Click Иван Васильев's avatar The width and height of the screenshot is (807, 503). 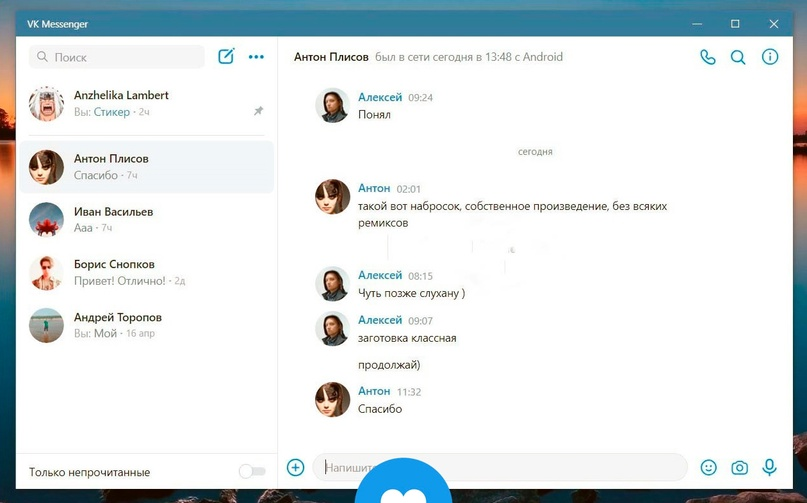pyautogui.click(x=46, y=219)
